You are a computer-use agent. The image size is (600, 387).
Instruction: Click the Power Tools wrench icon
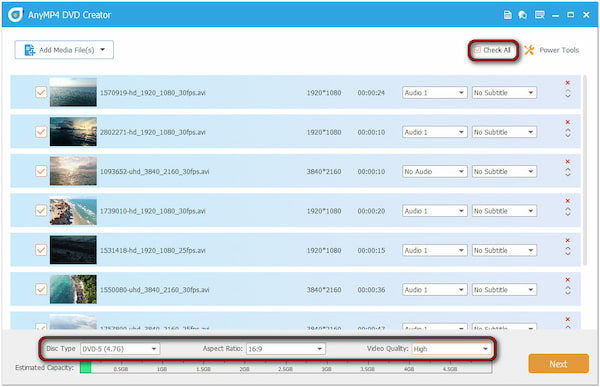pos(529,50)
